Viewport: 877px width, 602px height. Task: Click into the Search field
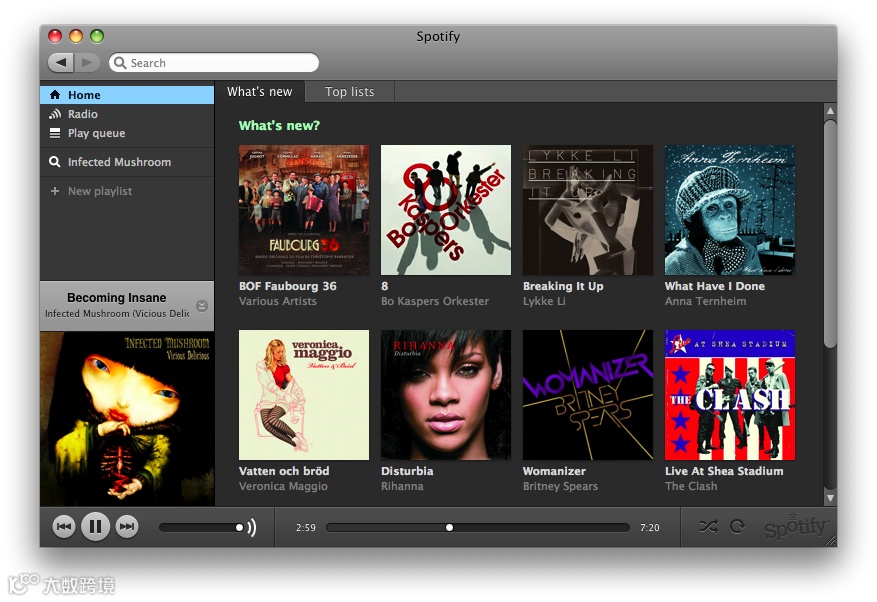coord(214,63)
